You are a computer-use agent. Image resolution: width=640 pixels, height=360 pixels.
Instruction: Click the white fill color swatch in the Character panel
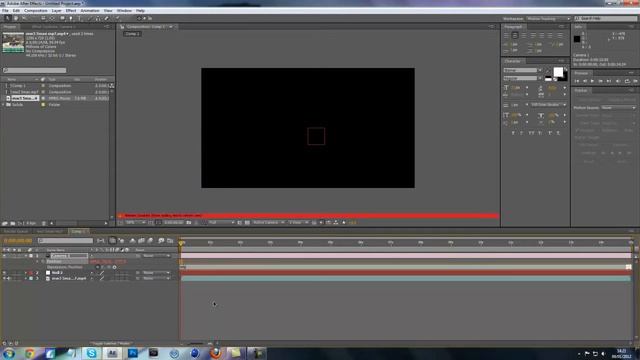coord(558,72)
